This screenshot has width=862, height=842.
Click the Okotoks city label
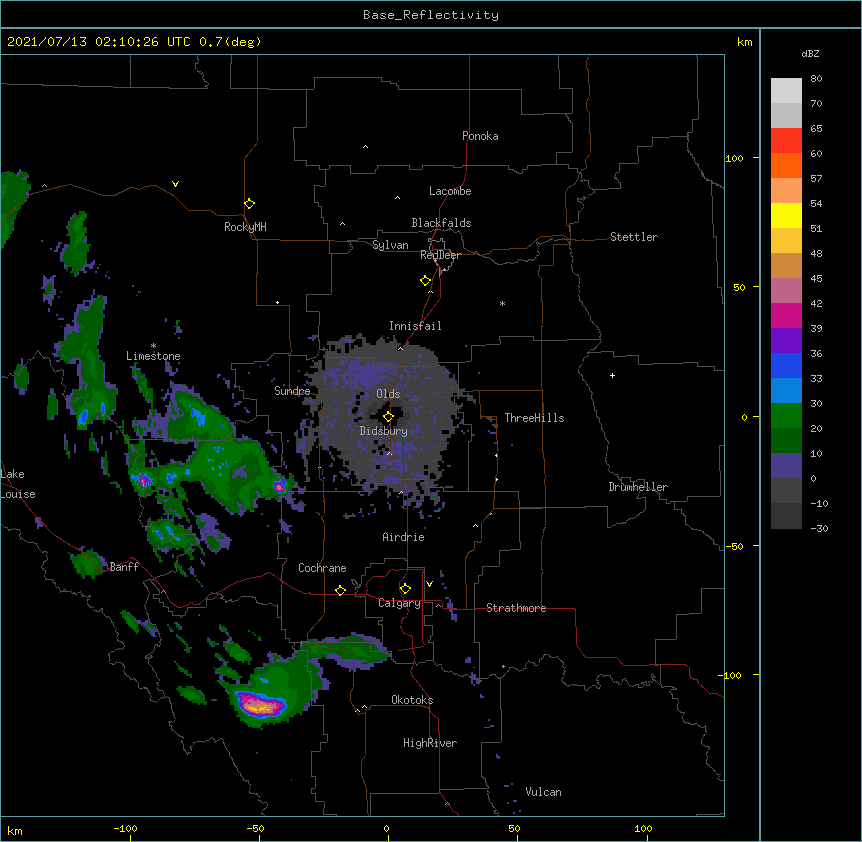pyautogui.click(x=412, y=700)
